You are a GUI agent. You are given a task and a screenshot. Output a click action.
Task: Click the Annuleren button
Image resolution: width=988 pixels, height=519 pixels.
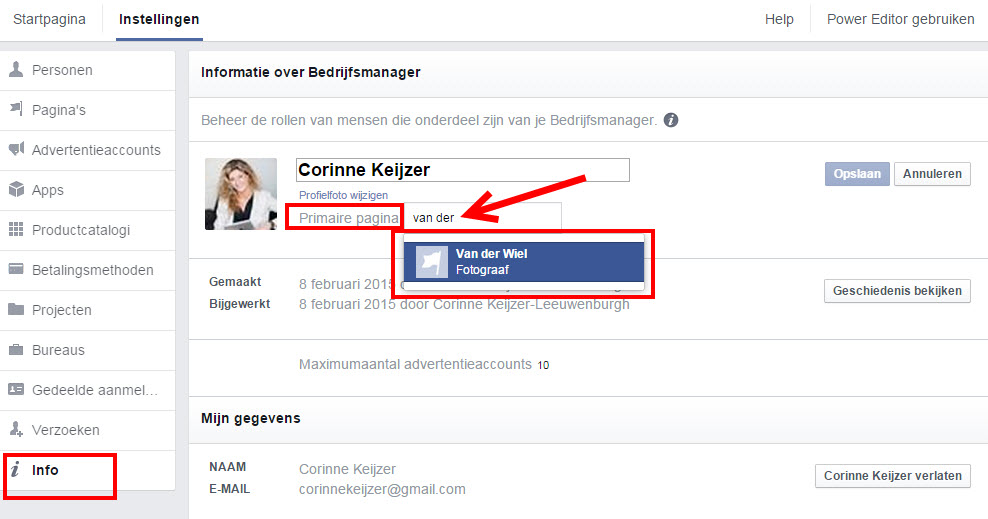tap(932, 174)
